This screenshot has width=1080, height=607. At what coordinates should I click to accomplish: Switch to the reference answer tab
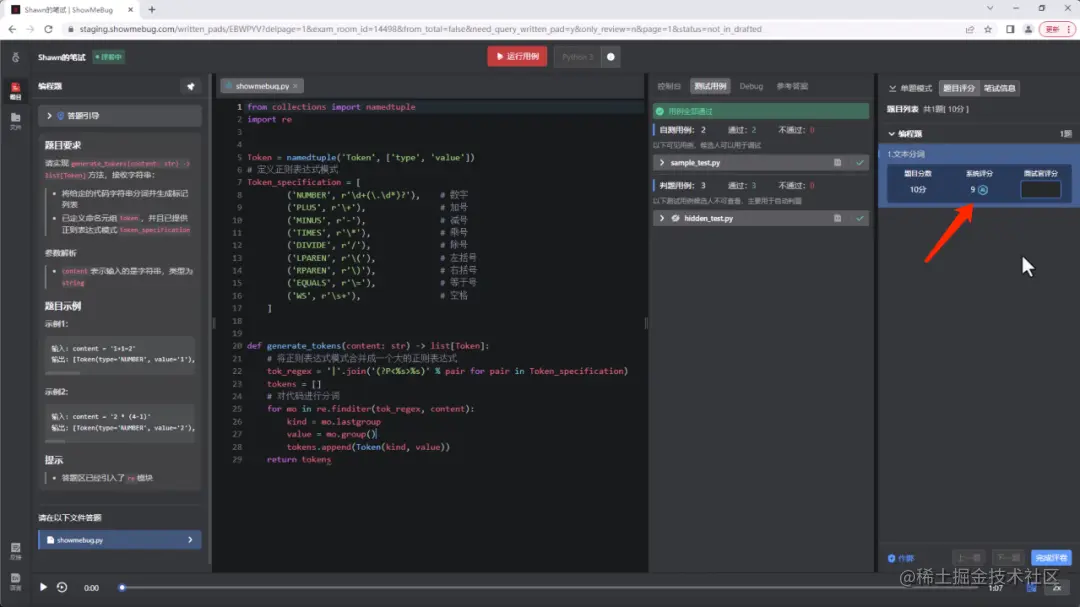(x=792, y=86)
